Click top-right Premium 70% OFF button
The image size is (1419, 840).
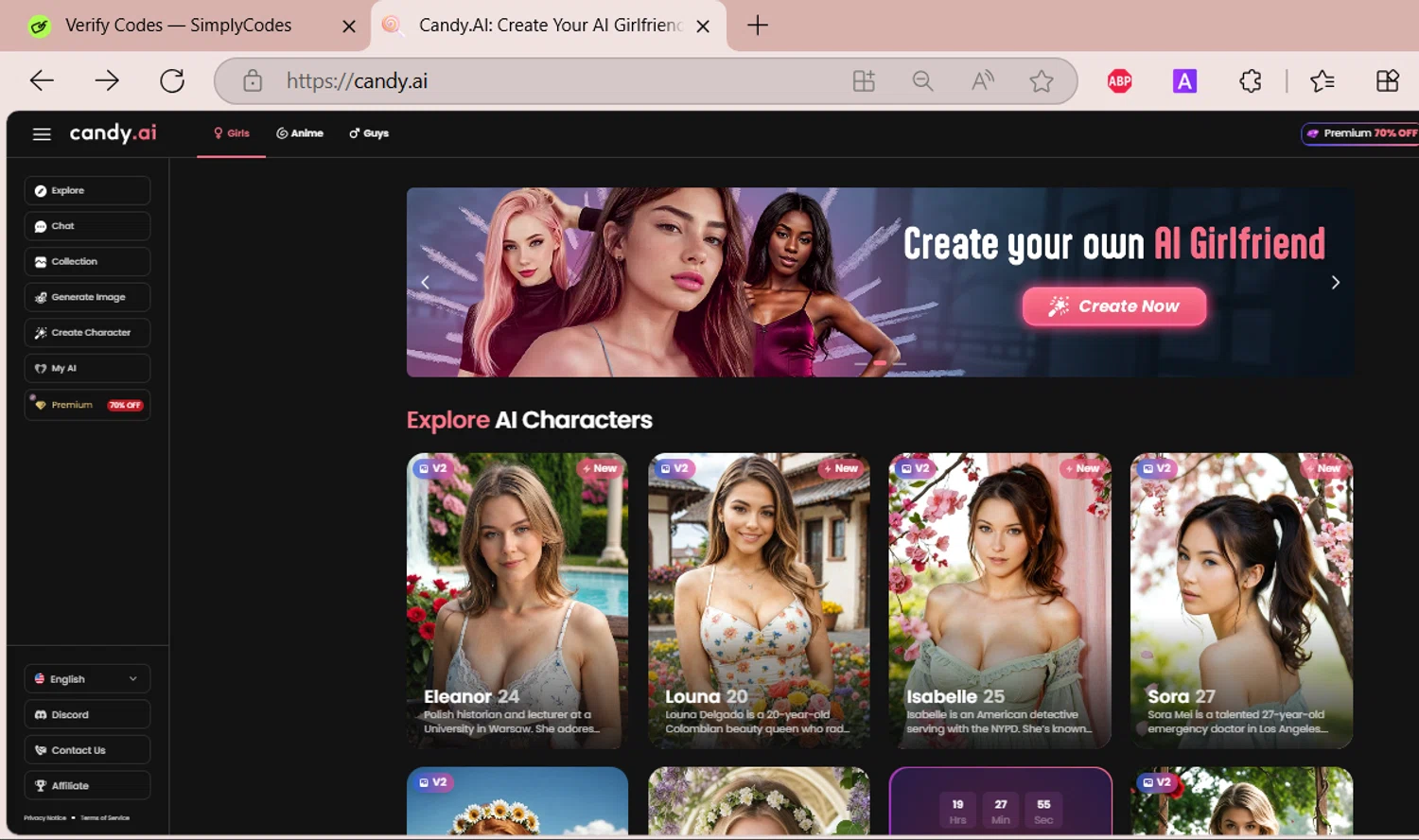tap(1360, 133)
